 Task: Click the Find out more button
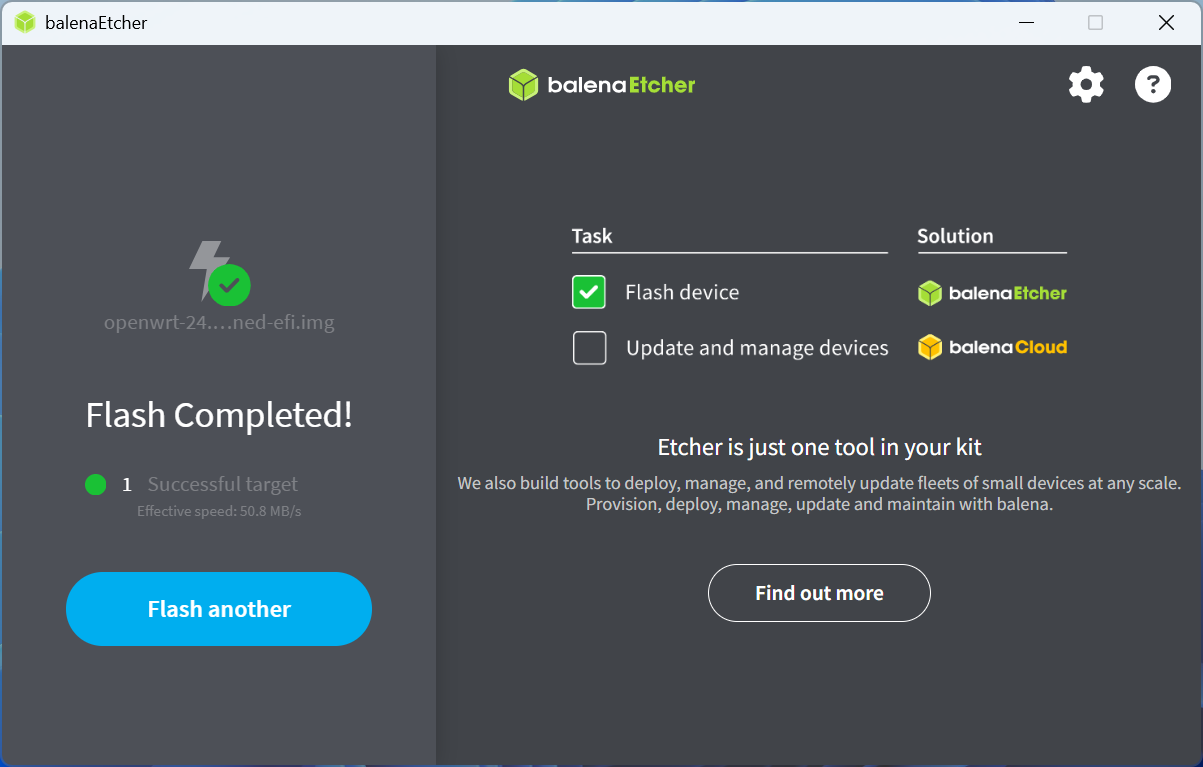[x=819, y=593]
